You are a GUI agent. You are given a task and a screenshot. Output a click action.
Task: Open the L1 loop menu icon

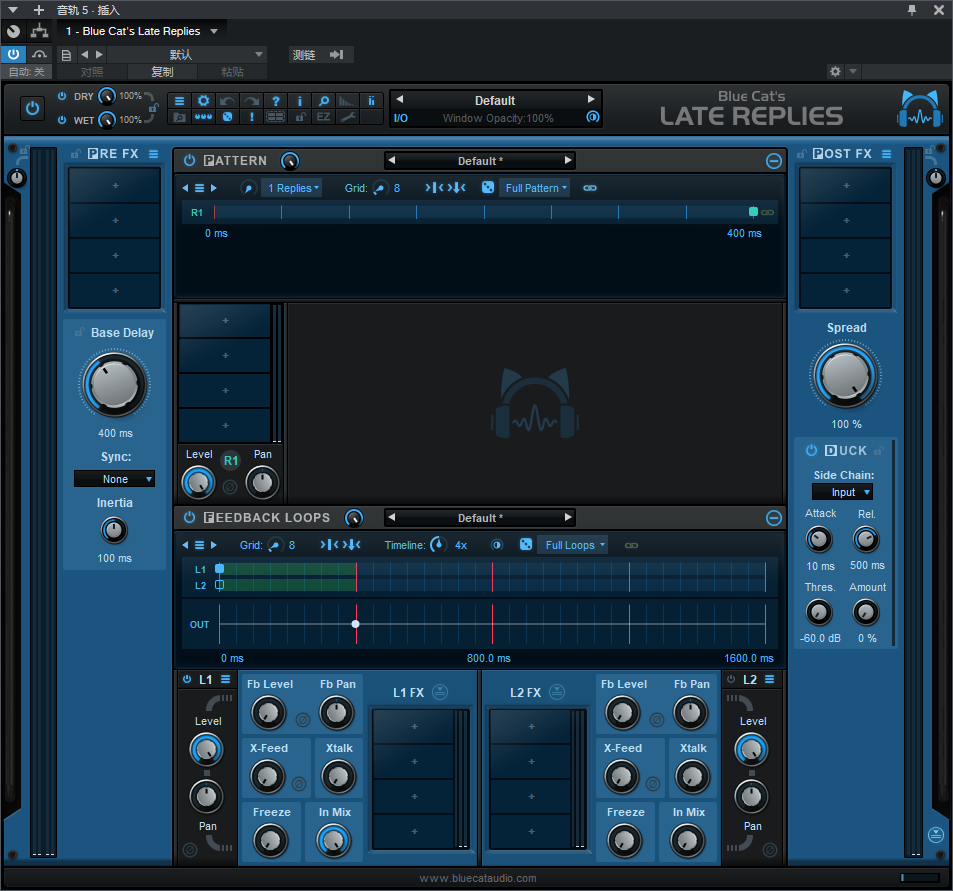[225, 679]
